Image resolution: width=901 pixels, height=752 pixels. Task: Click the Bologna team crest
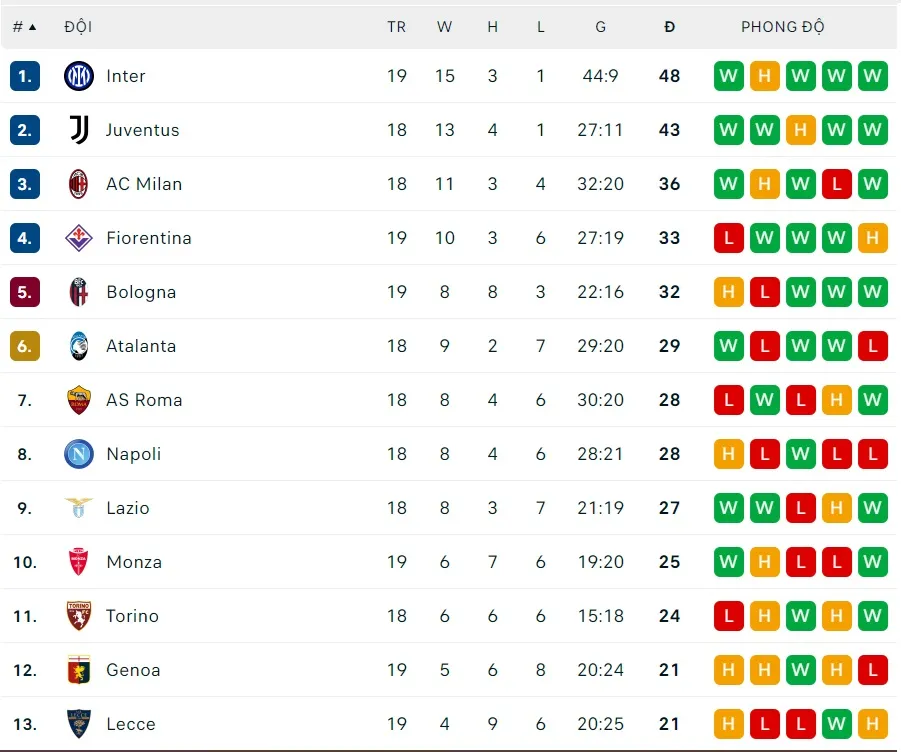pyautogui.click(x=79, y=292)
